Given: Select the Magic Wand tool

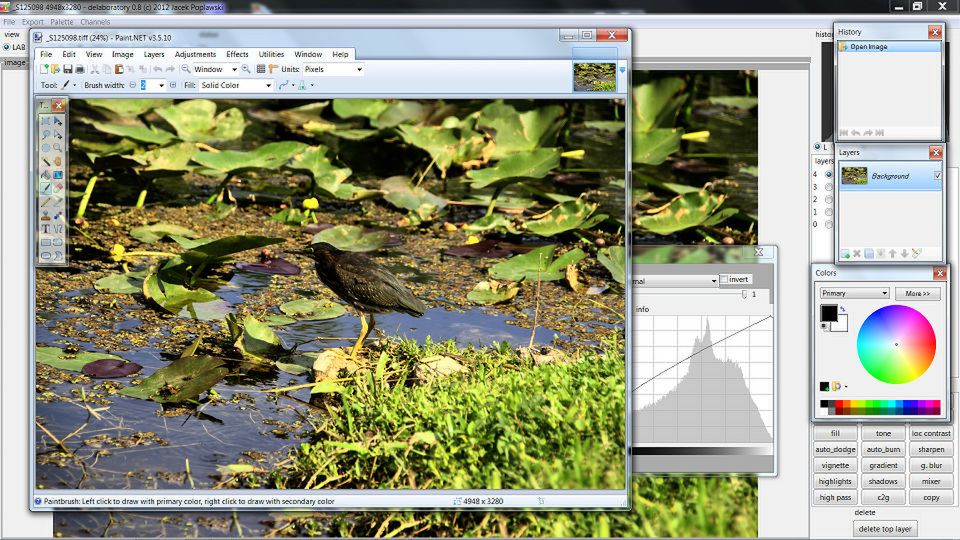Looking at the screenshot, I should (x=46, y=161).
